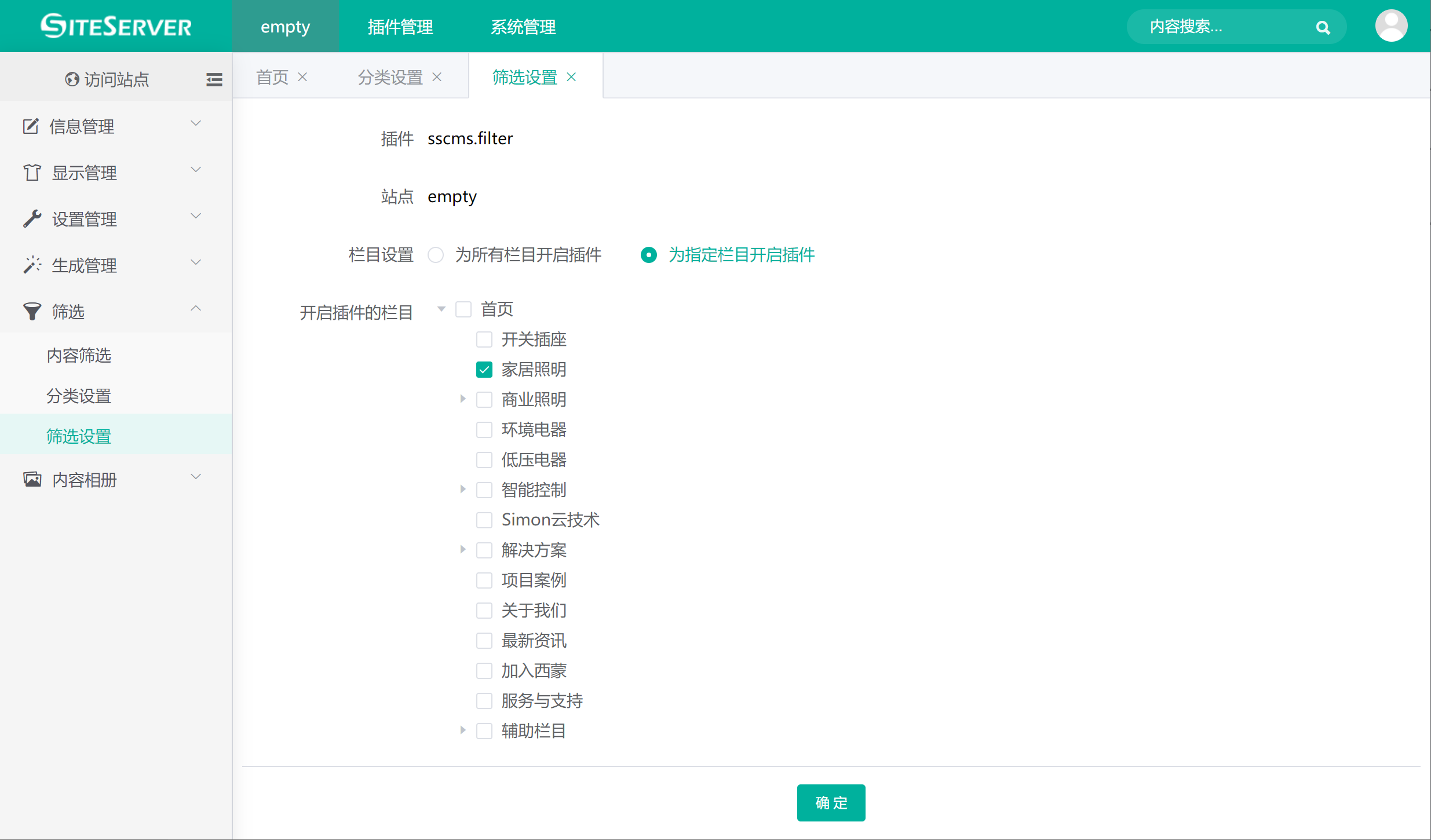
Task: Click the 显示管理 shirt icon
Action: 32,172
